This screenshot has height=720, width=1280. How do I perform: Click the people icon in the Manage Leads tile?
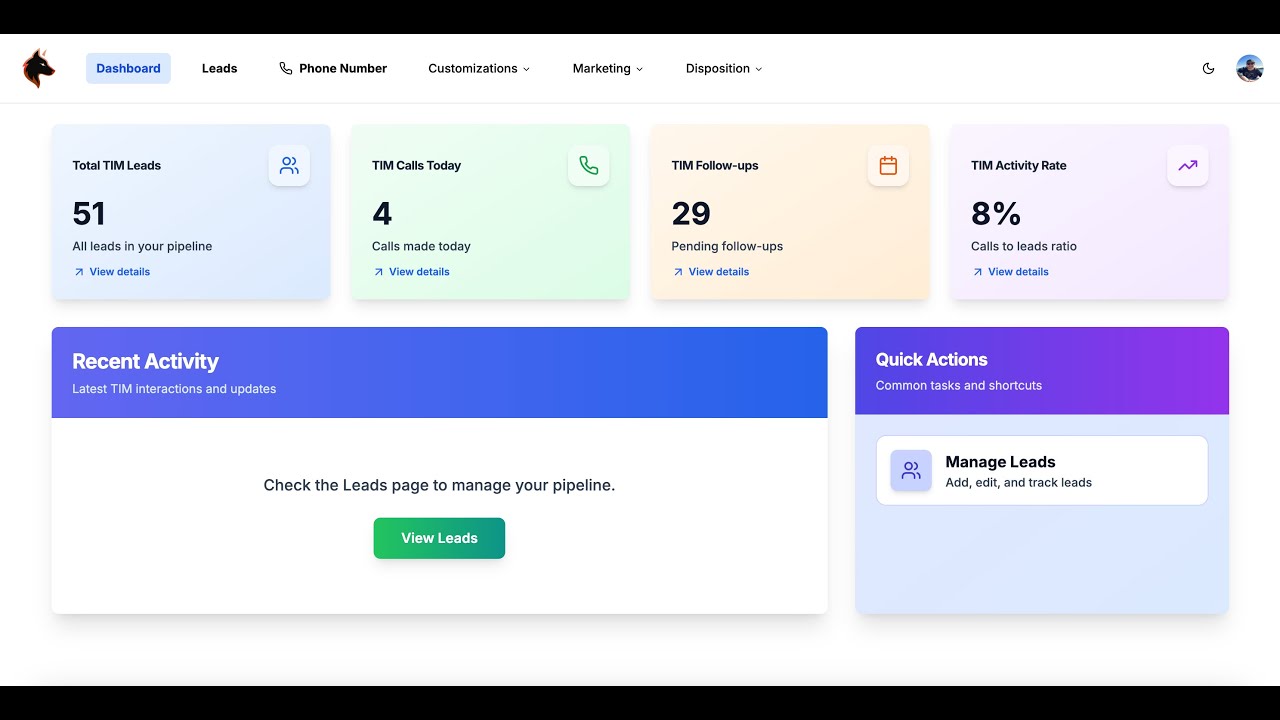(911, 471)
